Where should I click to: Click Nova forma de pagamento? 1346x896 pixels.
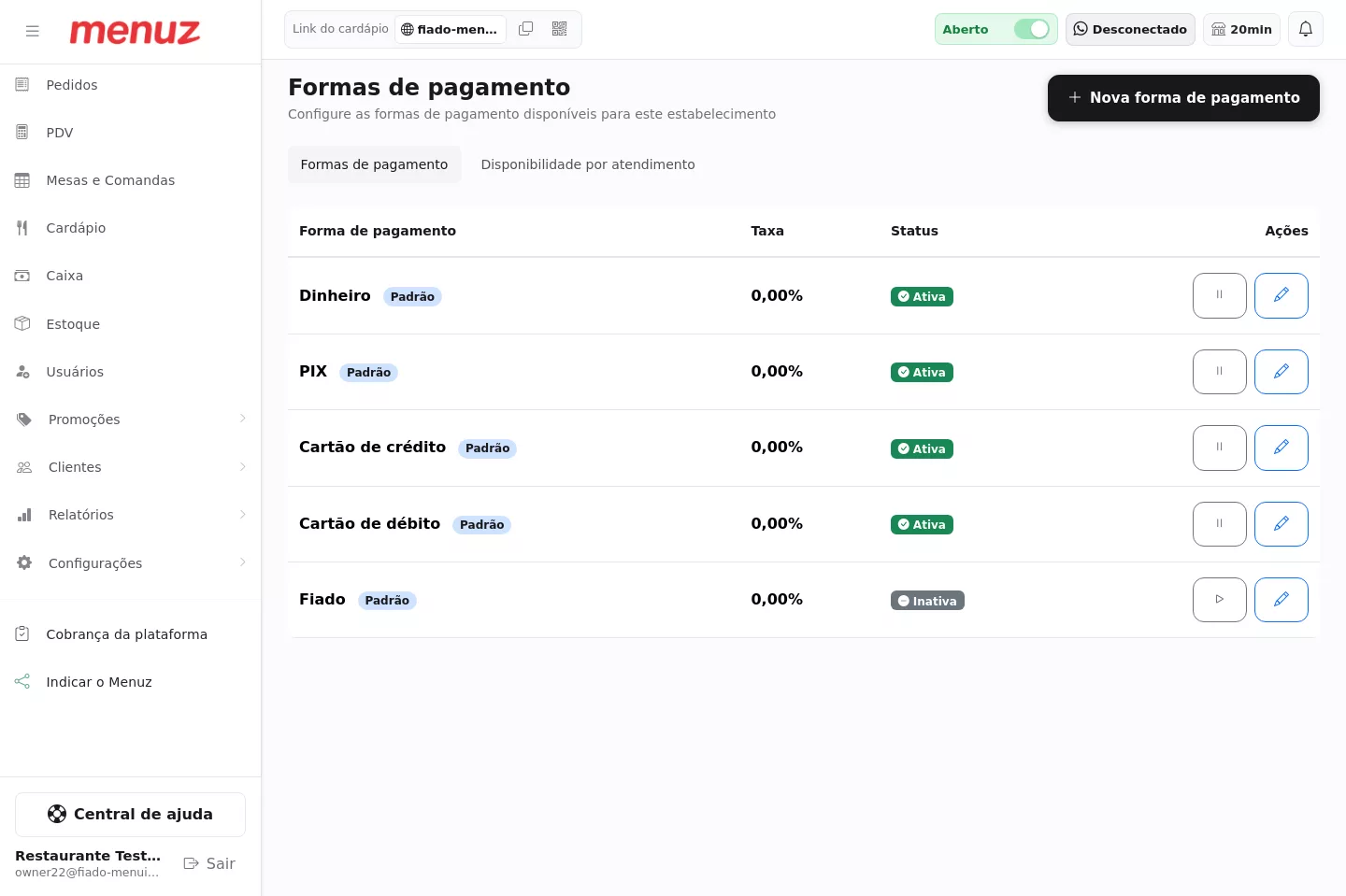click(x=1183, y=98)
